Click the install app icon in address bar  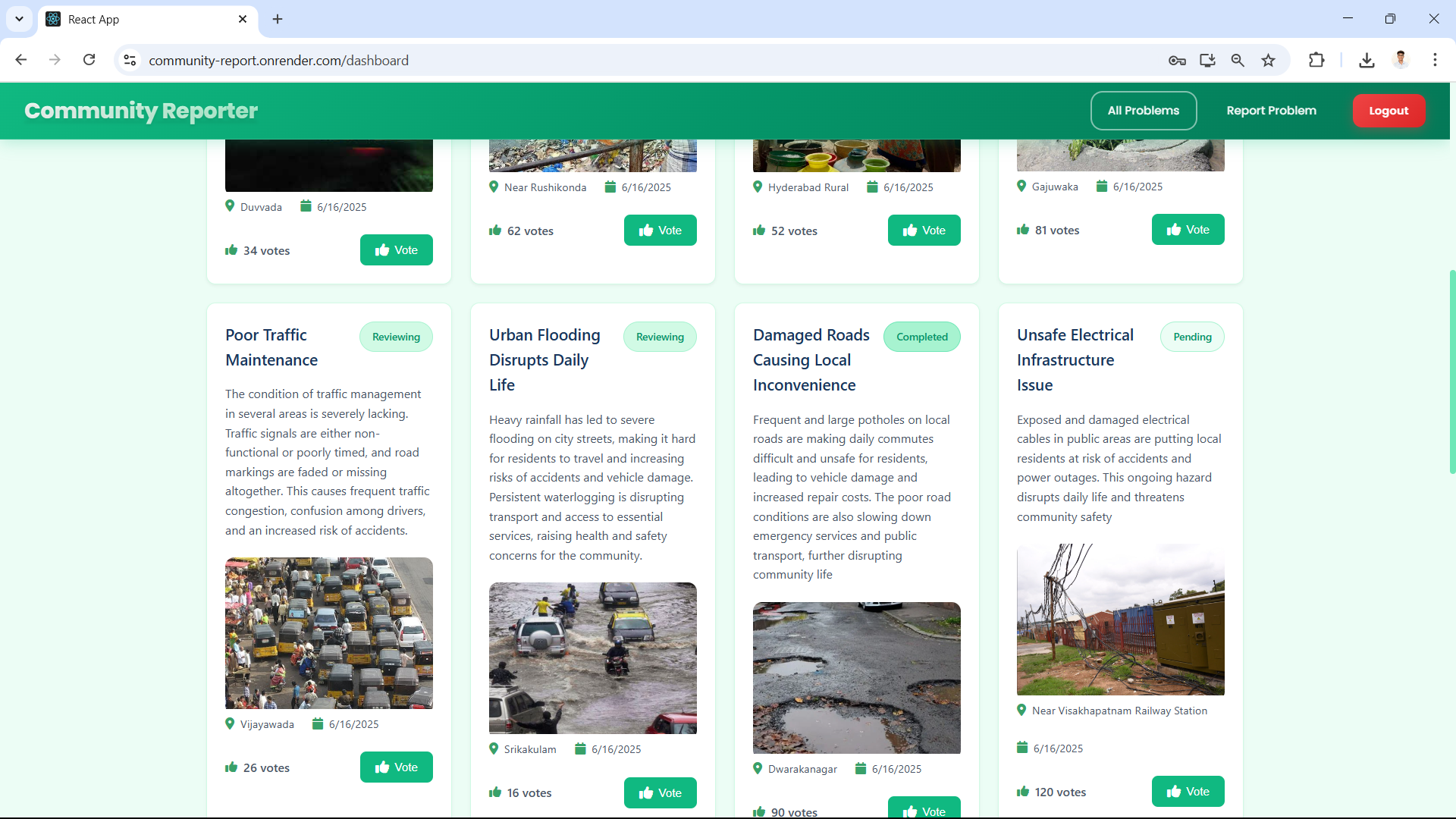(1207, 61)
